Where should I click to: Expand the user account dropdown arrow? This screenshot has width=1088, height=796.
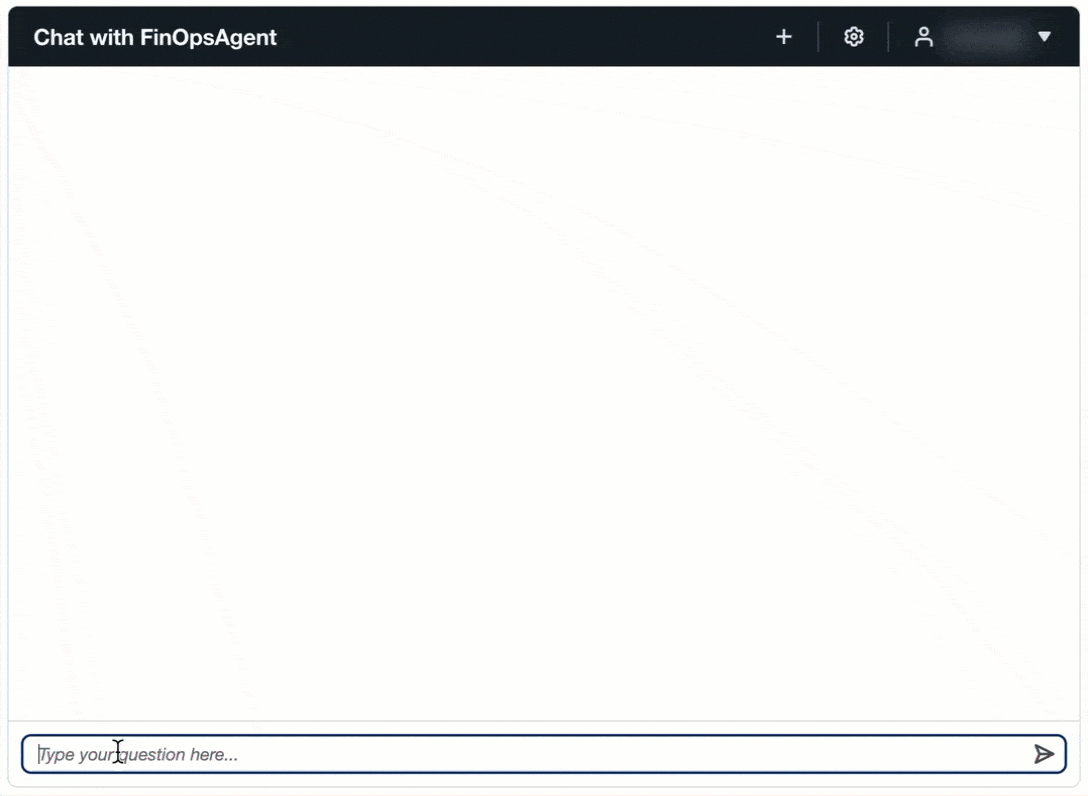point(1044,37)
